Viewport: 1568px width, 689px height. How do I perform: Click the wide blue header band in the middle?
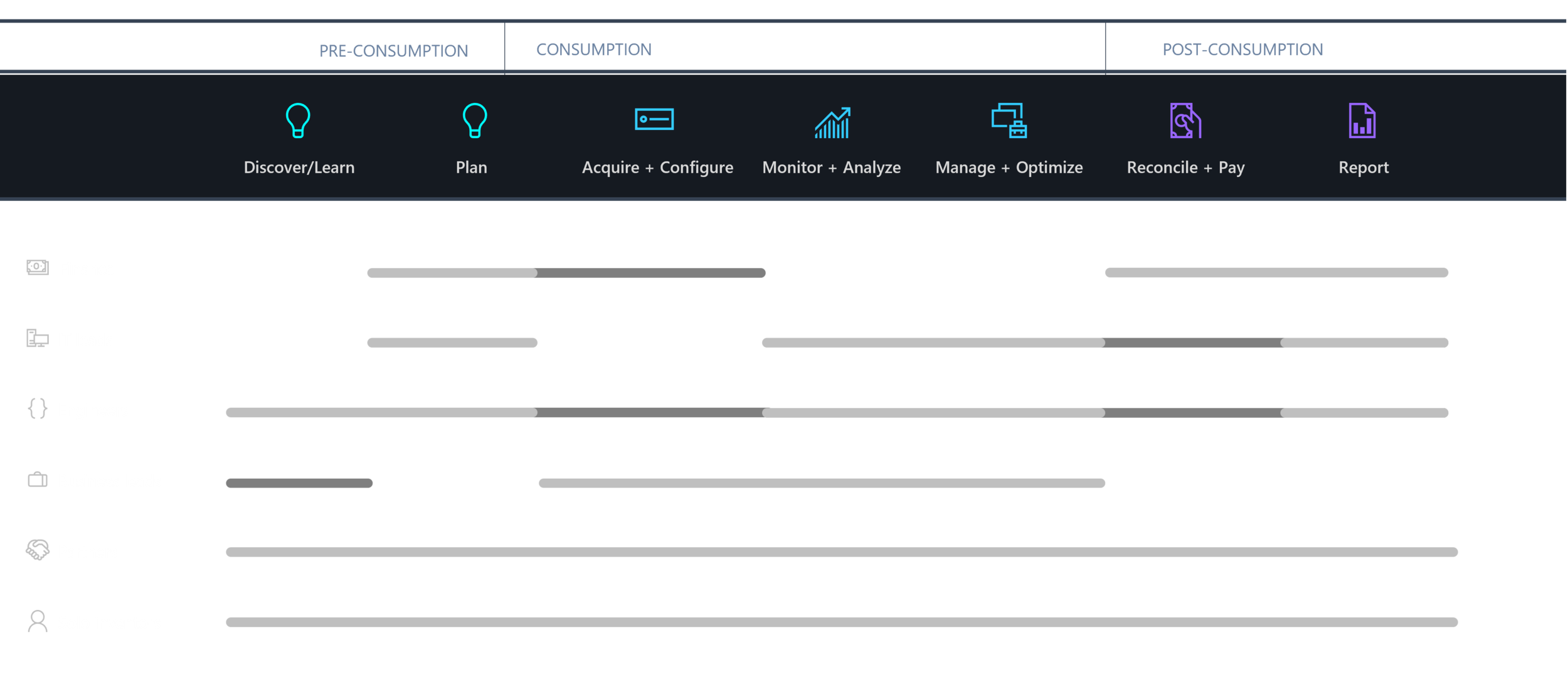pos(820,56)
